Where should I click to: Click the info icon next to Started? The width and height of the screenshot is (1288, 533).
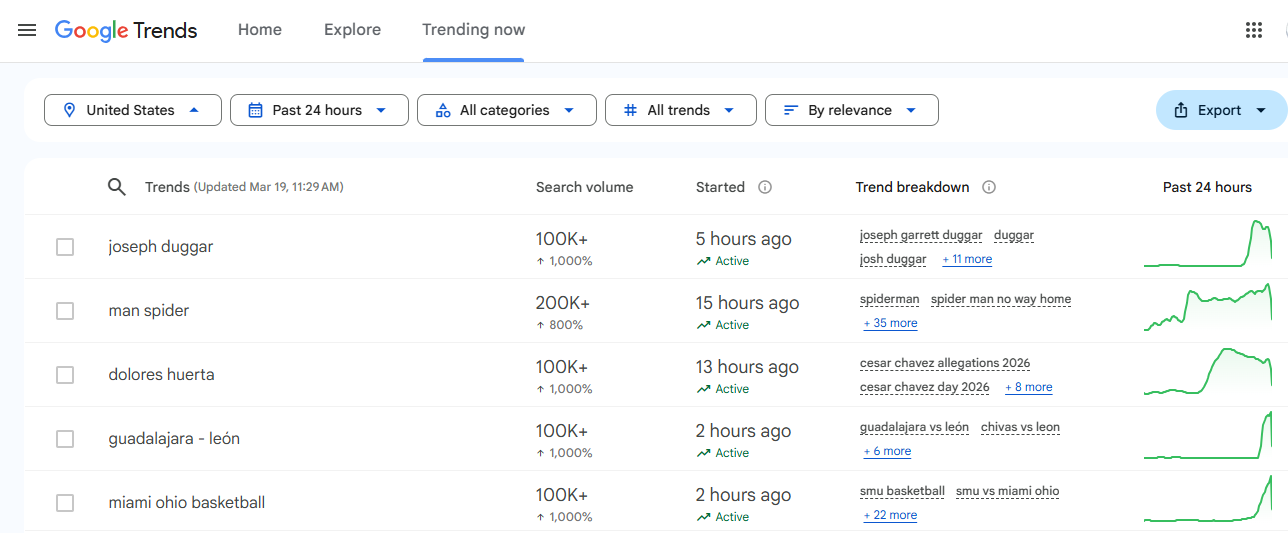point(765,187)
